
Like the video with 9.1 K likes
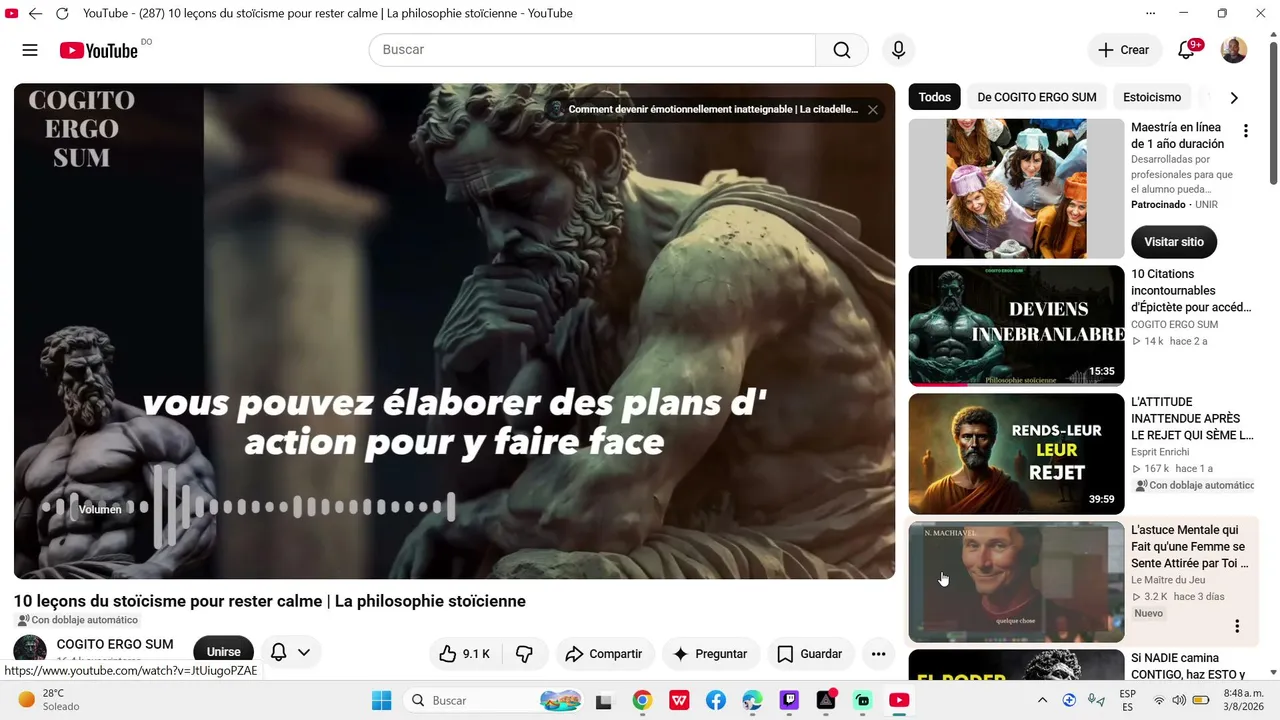[x=466, y=654]
